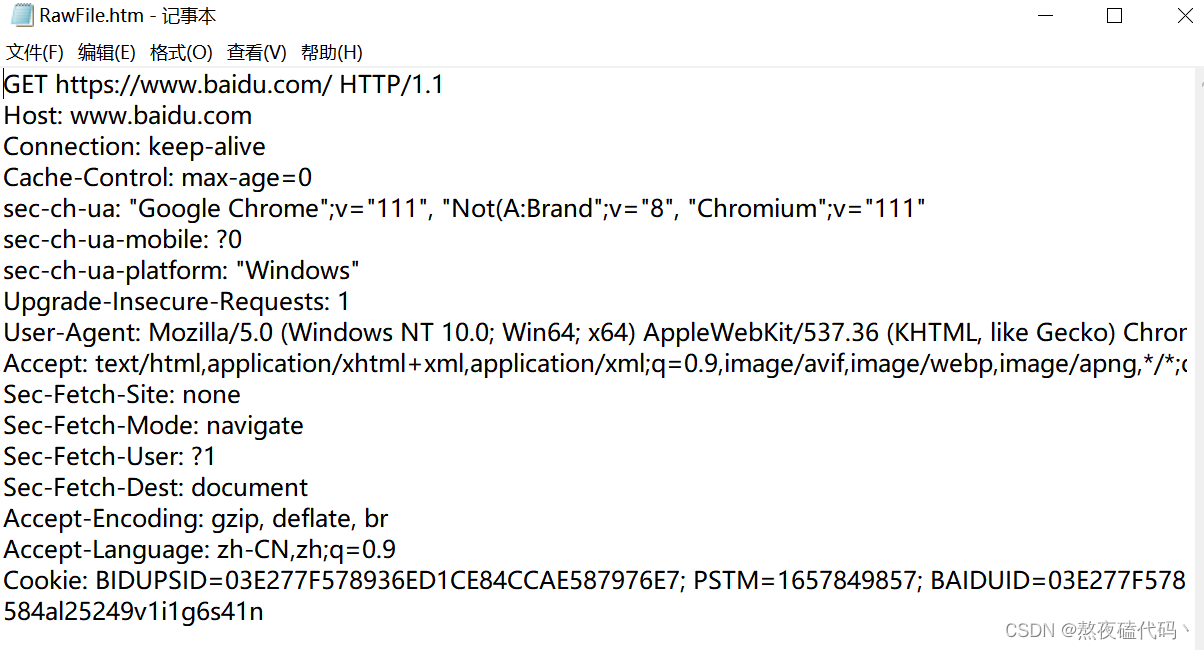The width and height of the screenshot is (1204, 650).
Task: Open the 帮助(H) menu
Action: coord(332,52)
